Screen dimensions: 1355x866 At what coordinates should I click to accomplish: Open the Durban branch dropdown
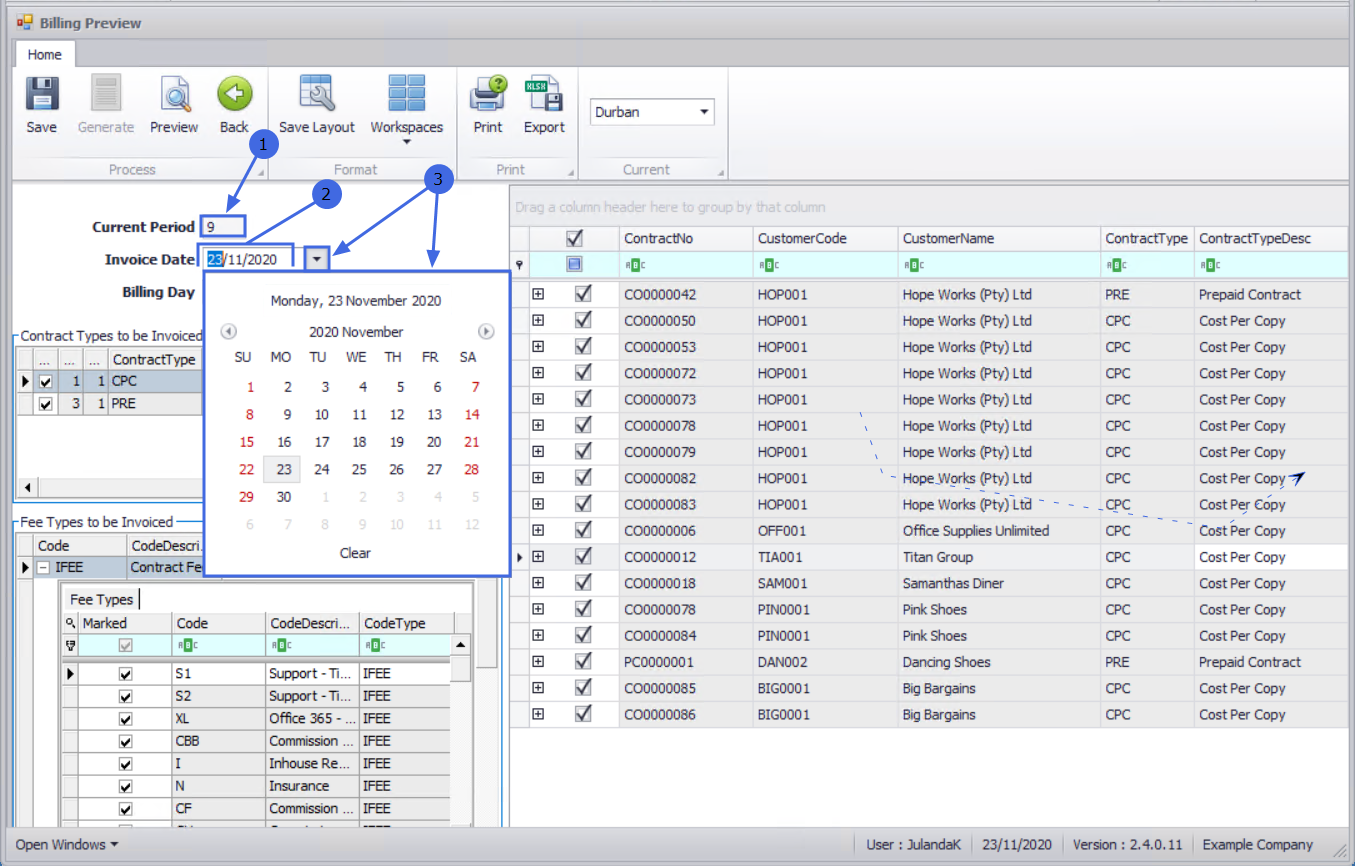tap(704, 112)
